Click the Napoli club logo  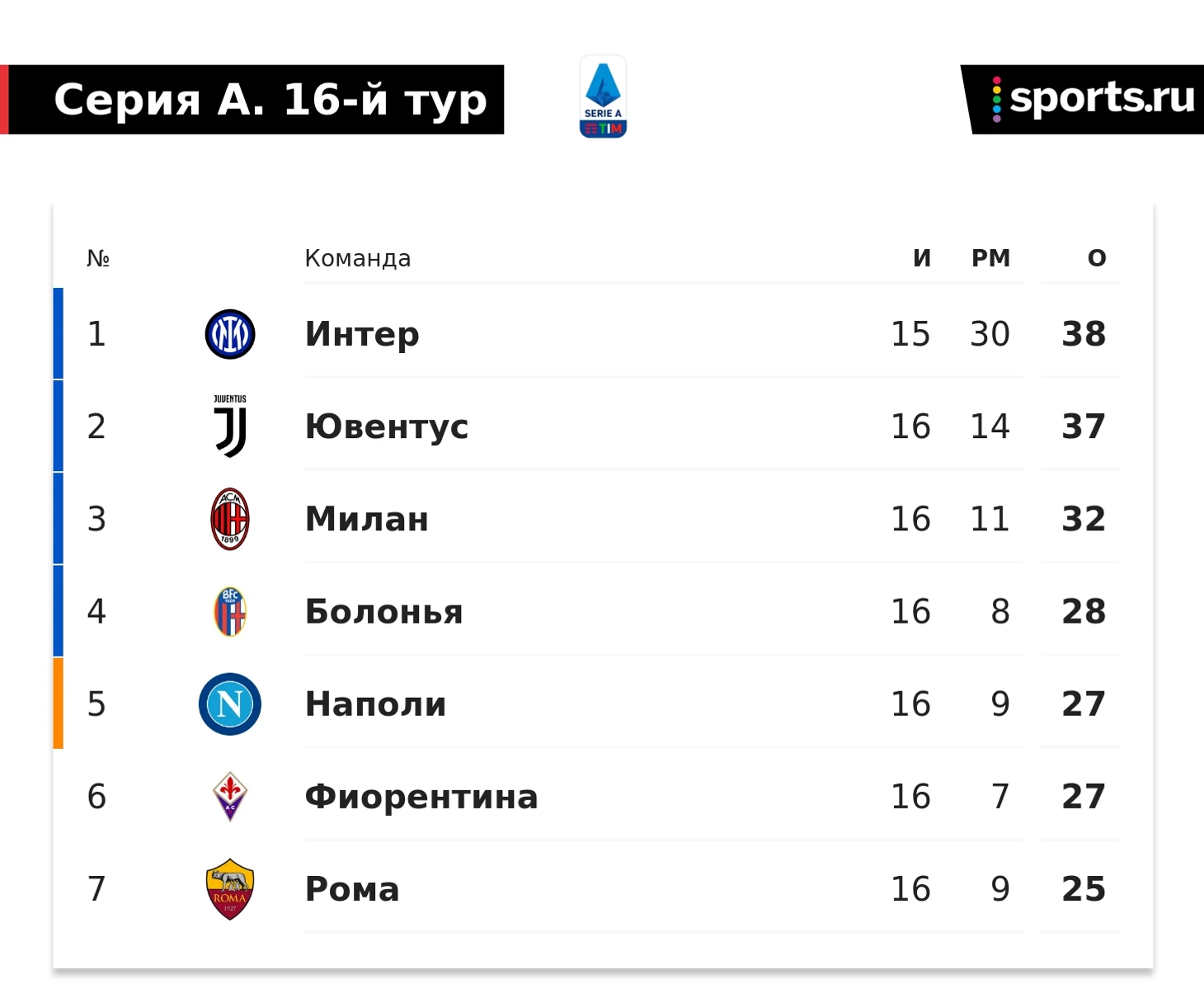[230, 704]
